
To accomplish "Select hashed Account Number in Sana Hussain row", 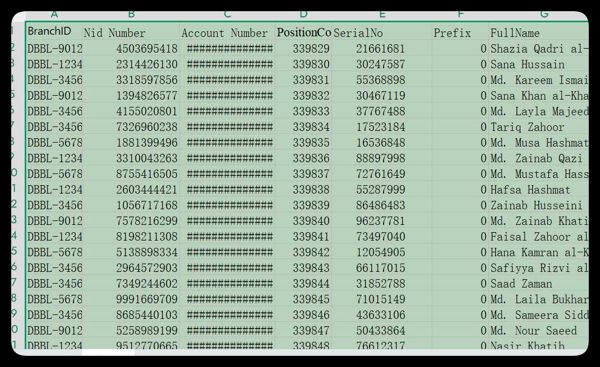I will pos(228,64).
